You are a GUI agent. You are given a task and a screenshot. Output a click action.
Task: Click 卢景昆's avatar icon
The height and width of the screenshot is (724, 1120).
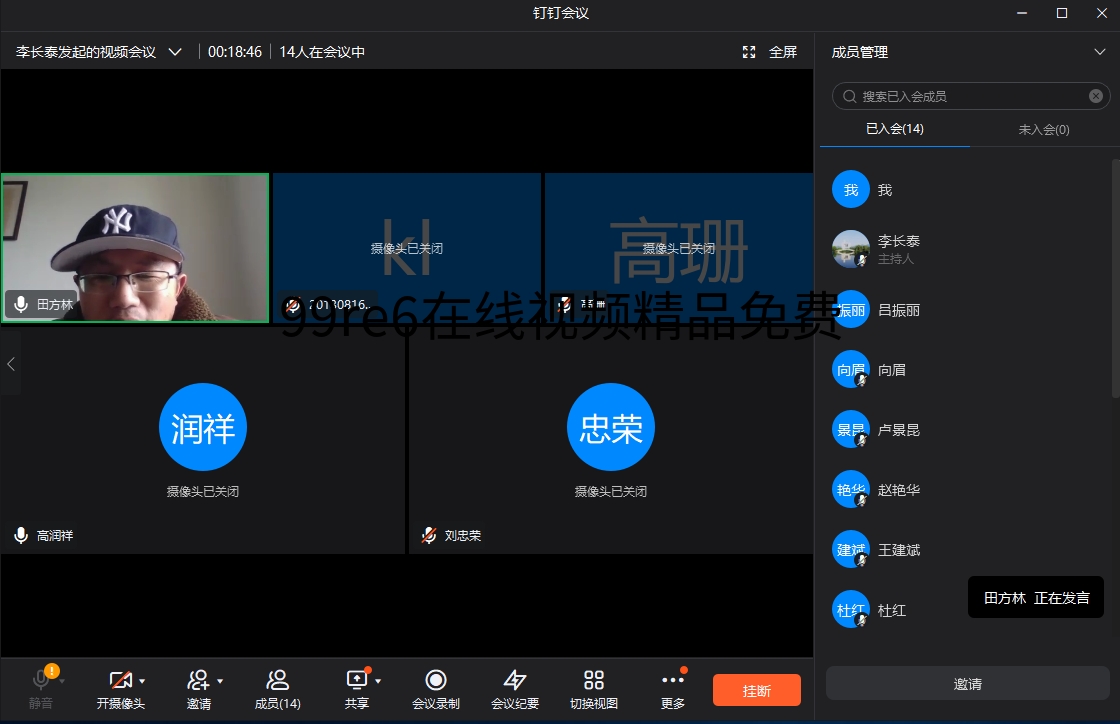851,429
